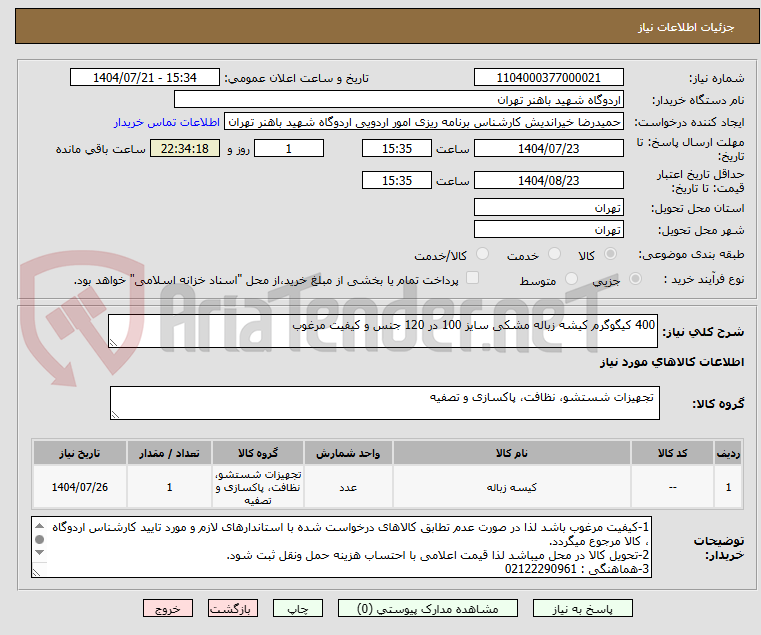This screenshot has height=635, width=761.
Task: Click the delivery province field تهران
Action: (549, 208)
